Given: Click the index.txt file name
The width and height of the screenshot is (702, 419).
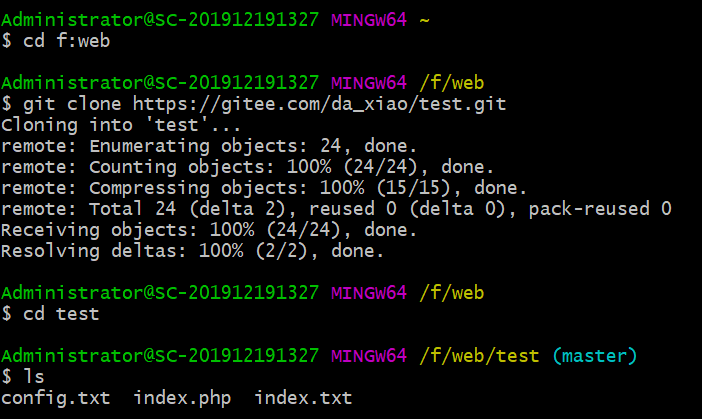Looking at the screenshot, I should pos(303,398).
